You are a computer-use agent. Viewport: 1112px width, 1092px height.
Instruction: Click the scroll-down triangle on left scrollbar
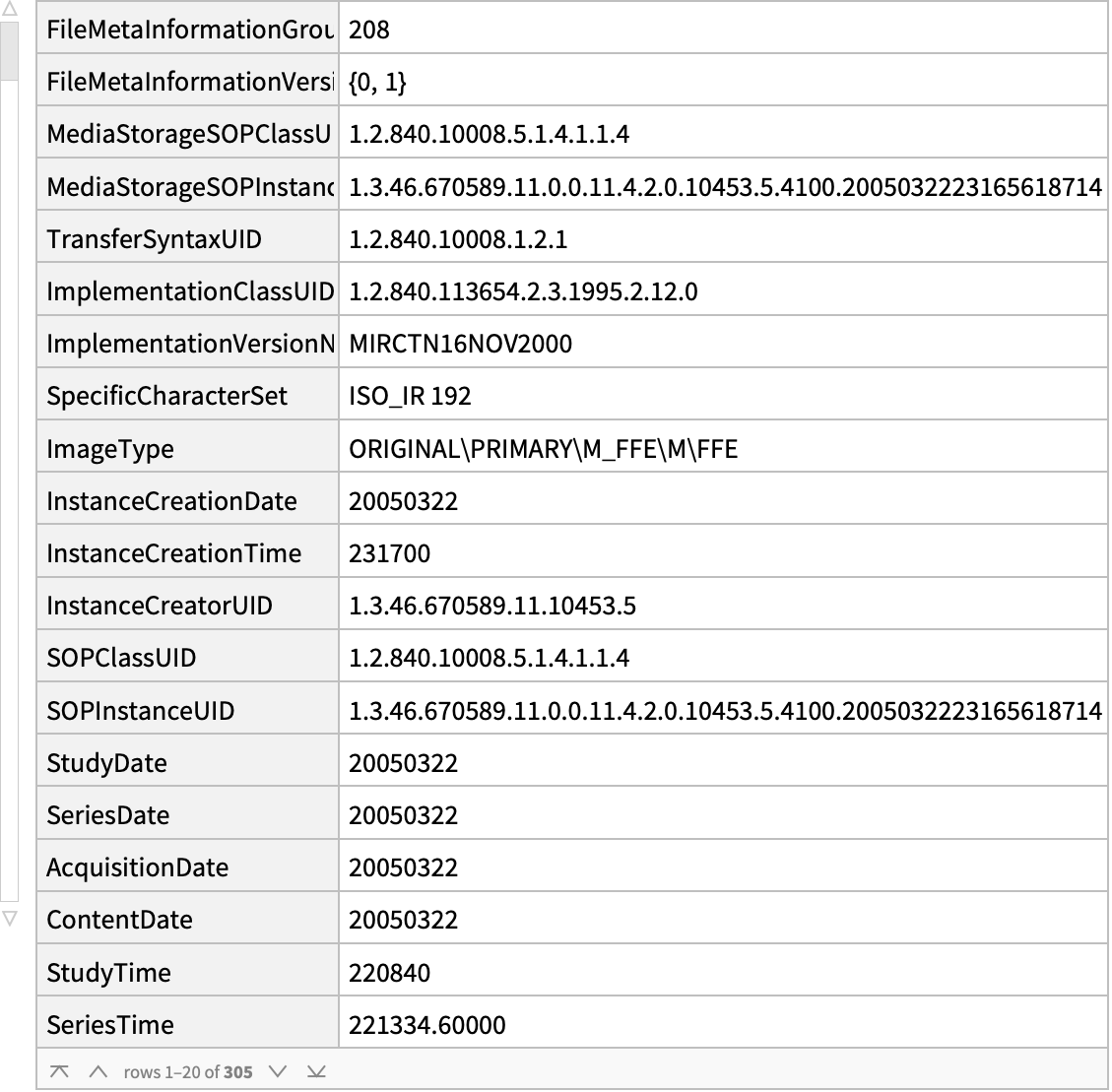click(9, 918)
